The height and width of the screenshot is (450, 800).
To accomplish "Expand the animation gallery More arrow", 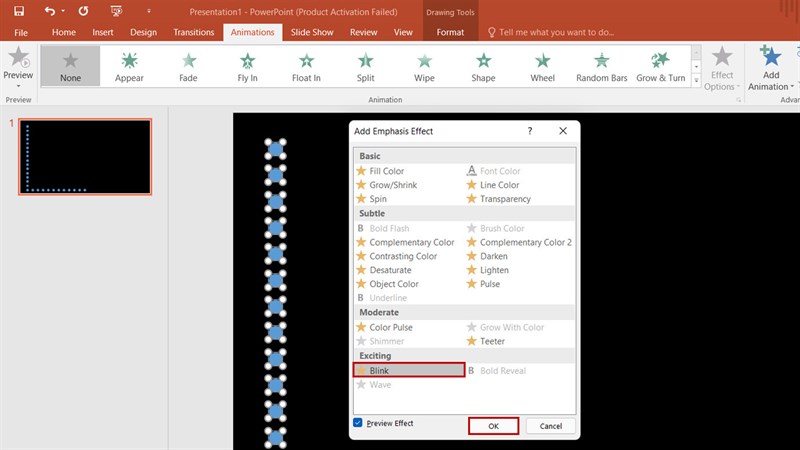I will pyautogui.click(x=696, y=80).
